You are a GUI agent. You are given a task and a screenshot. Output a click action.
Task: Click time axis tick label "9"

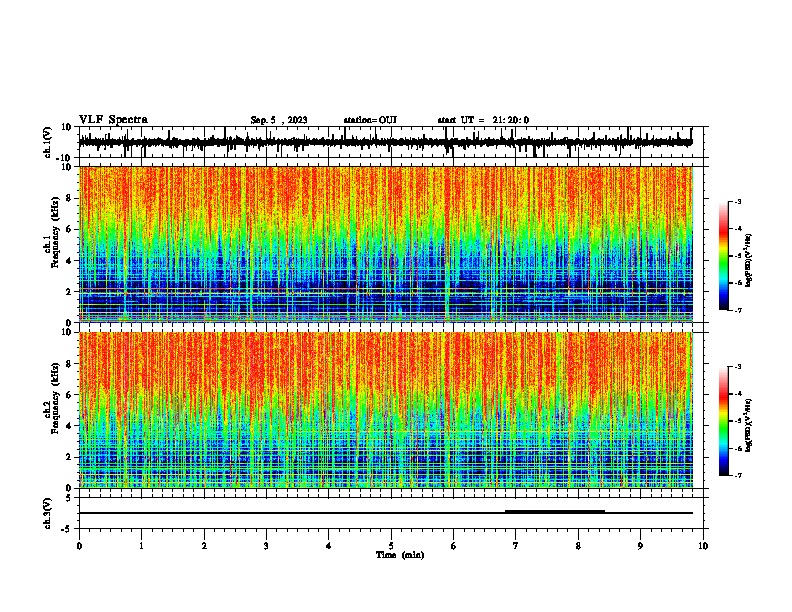pos(640,546)
